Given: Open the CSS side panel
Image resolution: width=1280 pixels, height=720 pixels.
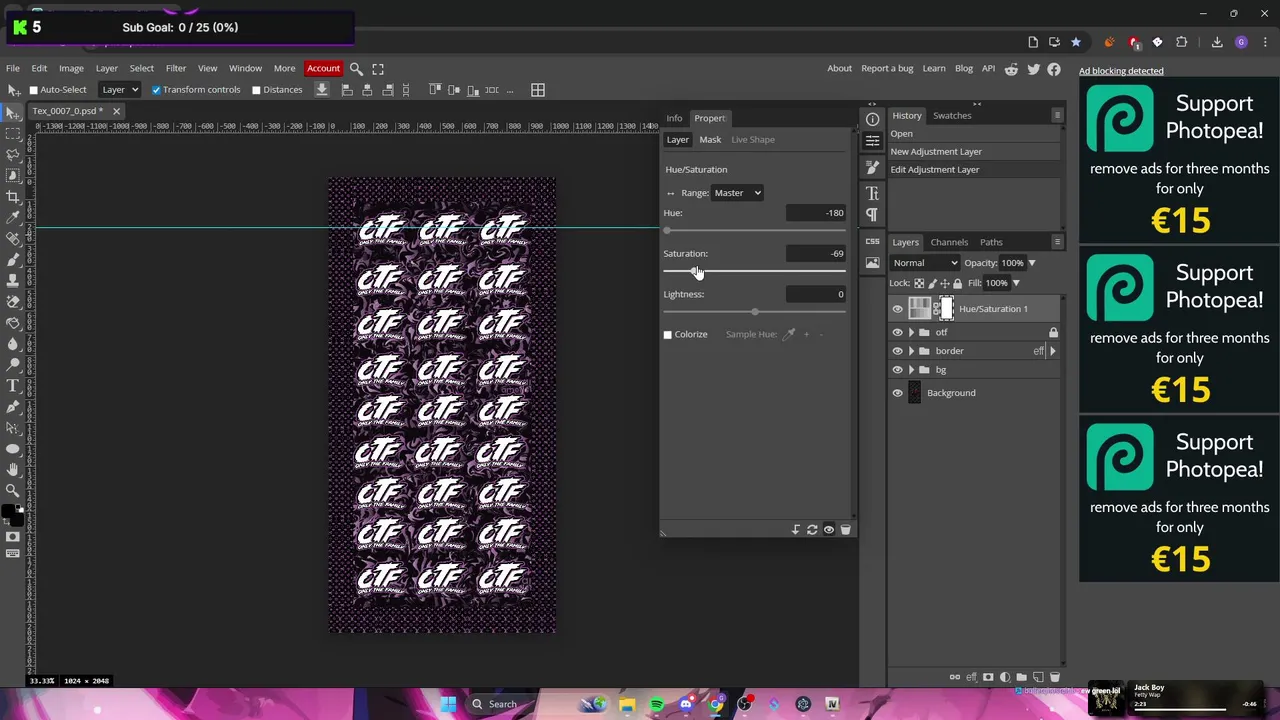Looking at the screenshot, I should coord(872,242).
